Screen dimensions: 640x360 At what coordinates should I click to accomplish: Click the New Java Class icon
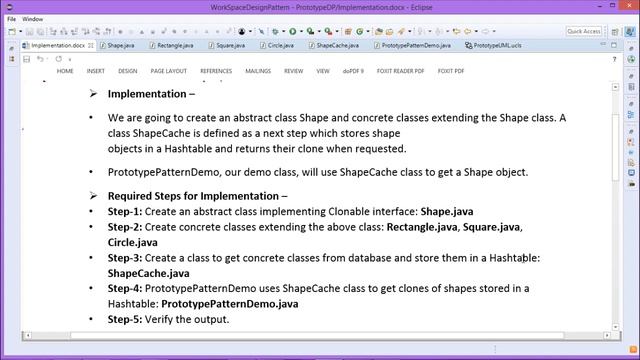click(360, 31)
